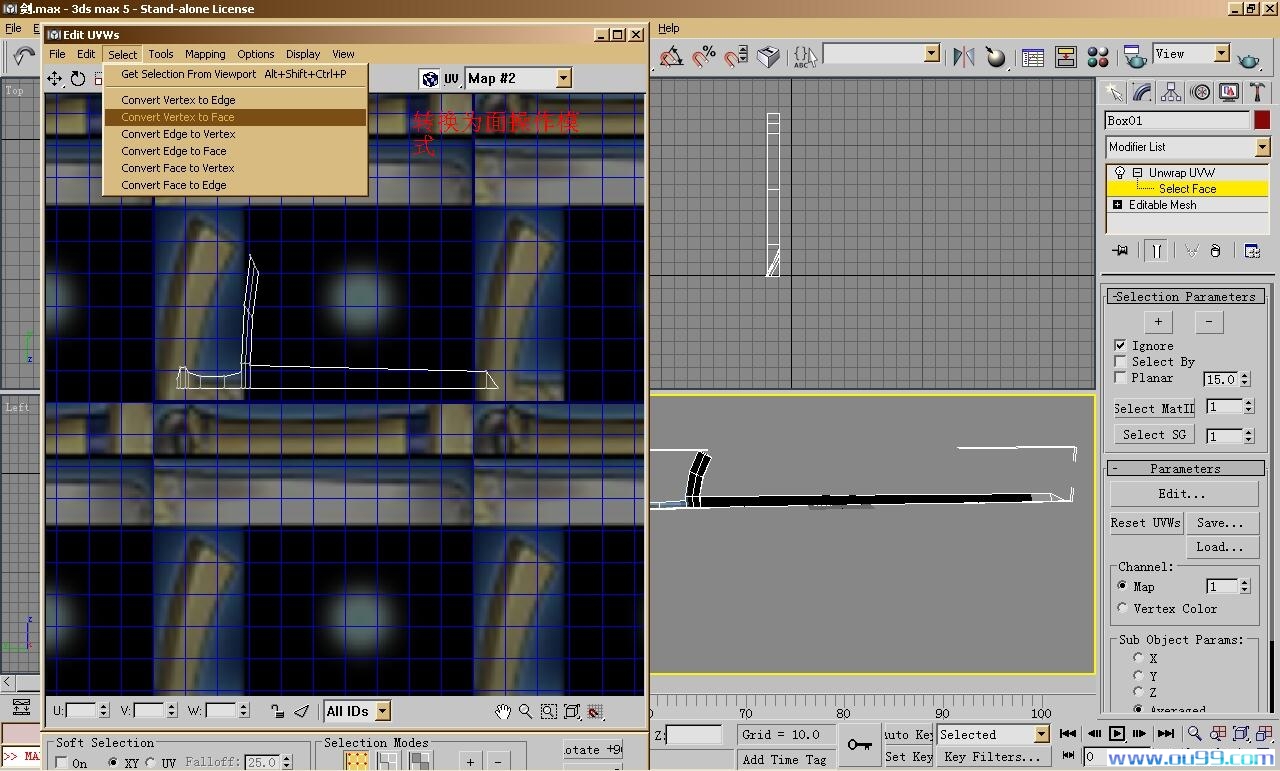Viewport: 1280px width, 771px height.
Task: Toggle Unwrap UVW light bulb visibility
Action: 1120,173
